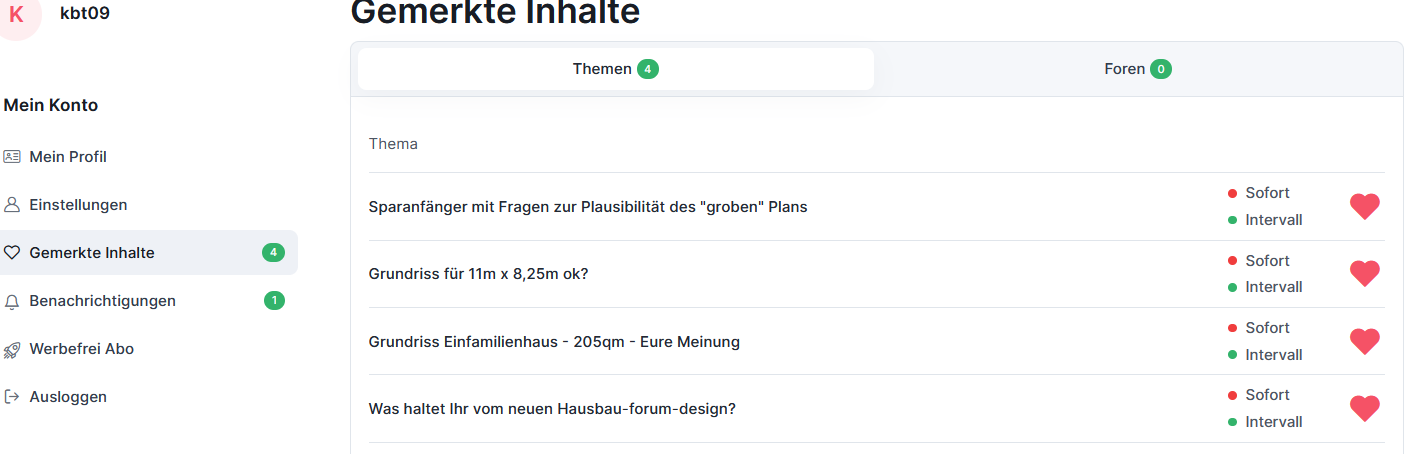The width and height of the screenshot is (1411, 454).
Task: Open the topic about the new Hausbau-forum-design
Action: (x=552, y=409)
